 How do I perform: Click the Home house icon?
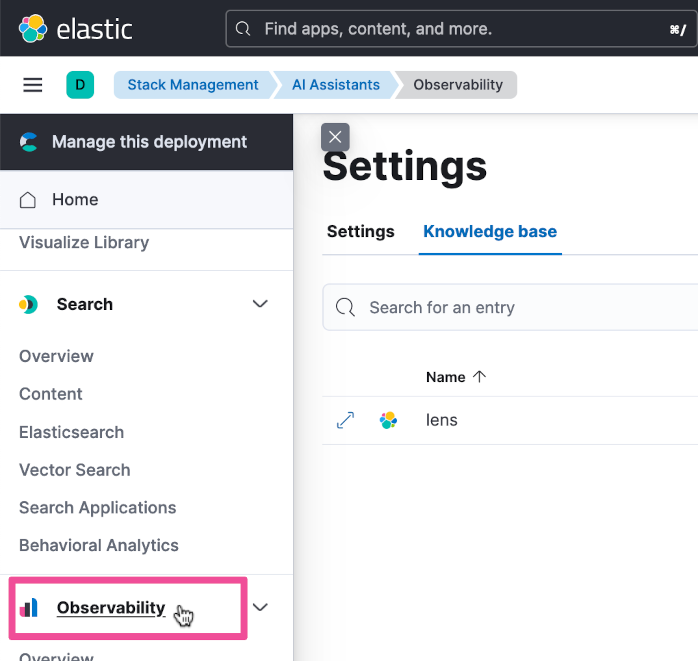[x=29, y=199]
